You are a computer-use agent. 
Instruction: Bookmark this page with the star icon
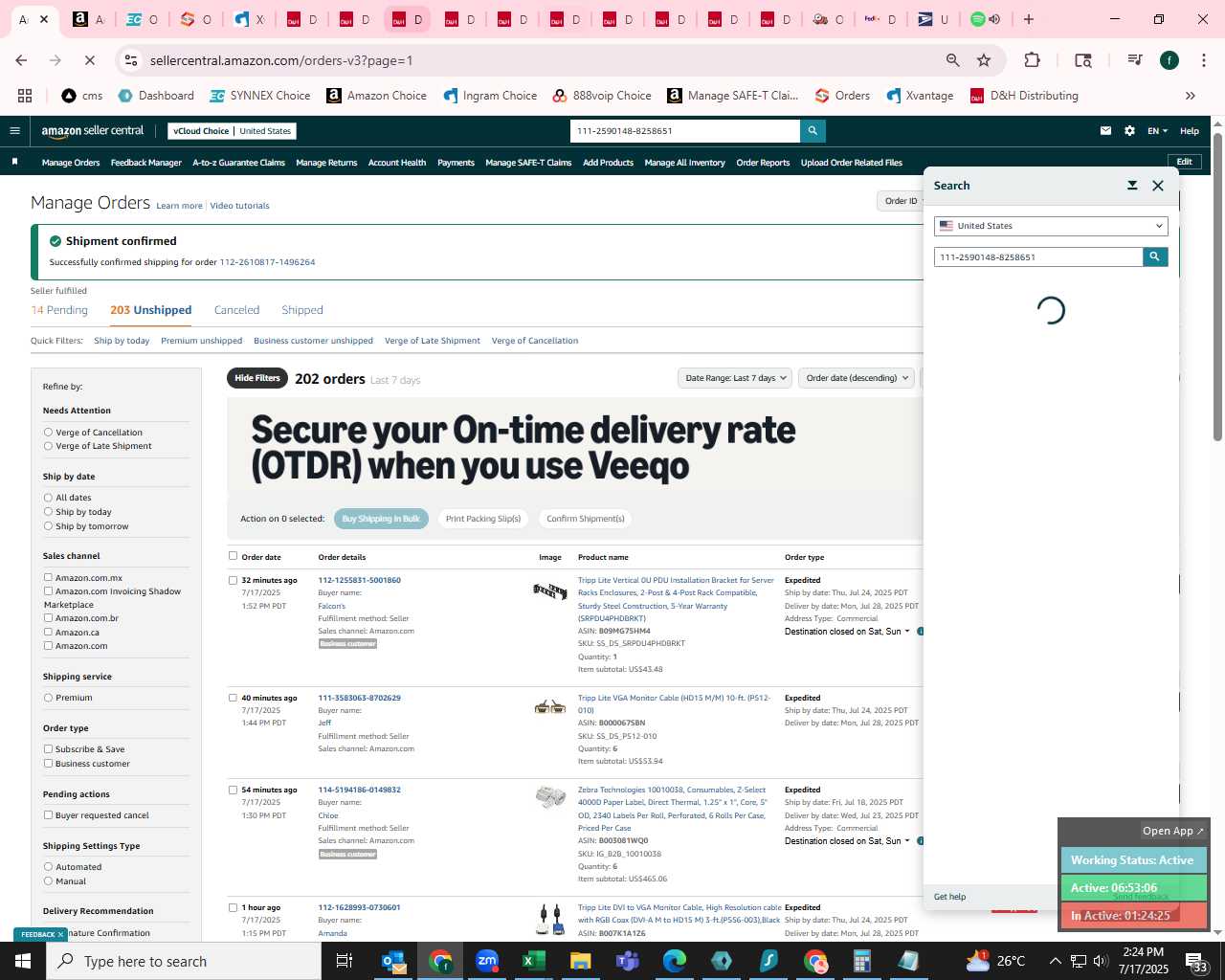click(x=984, y=60)
